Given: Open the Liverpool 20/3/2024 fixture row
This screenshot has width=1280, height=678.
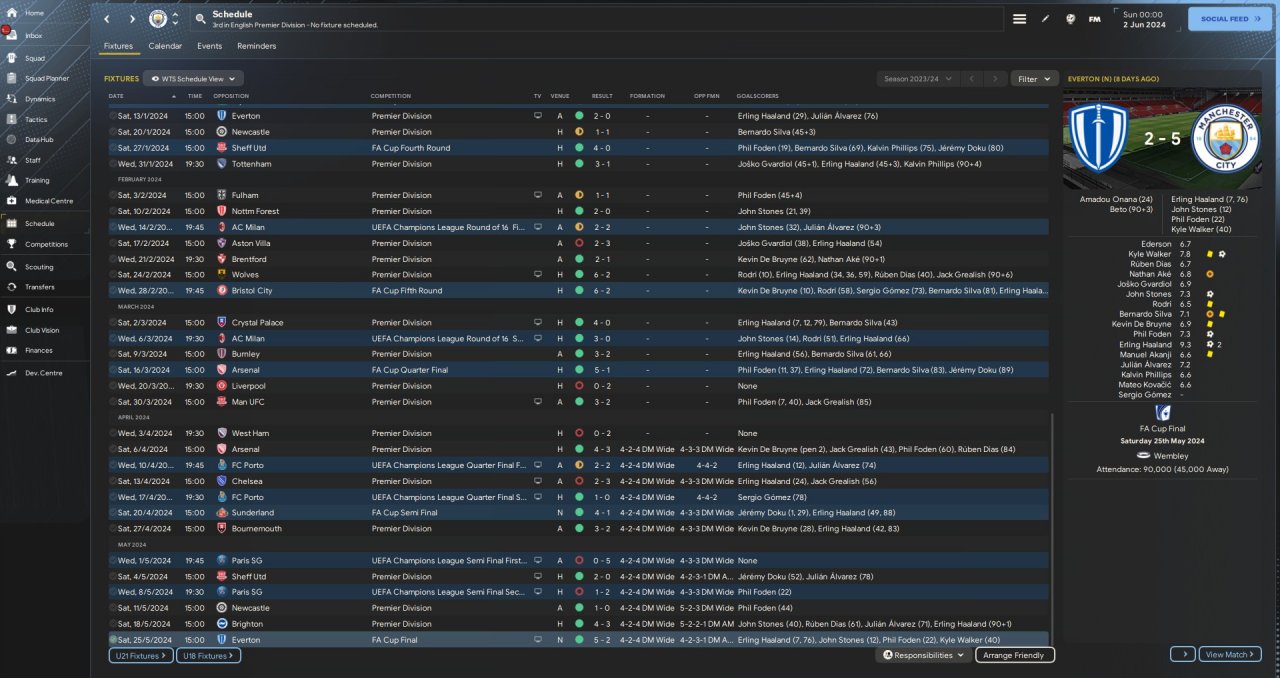Looking at the screenshot, I should 579,386.
